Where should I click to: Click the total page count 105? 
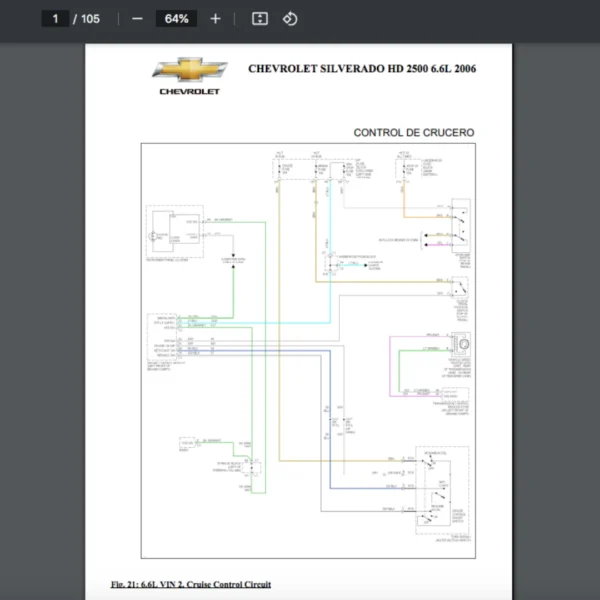click(x=90, y=19)
